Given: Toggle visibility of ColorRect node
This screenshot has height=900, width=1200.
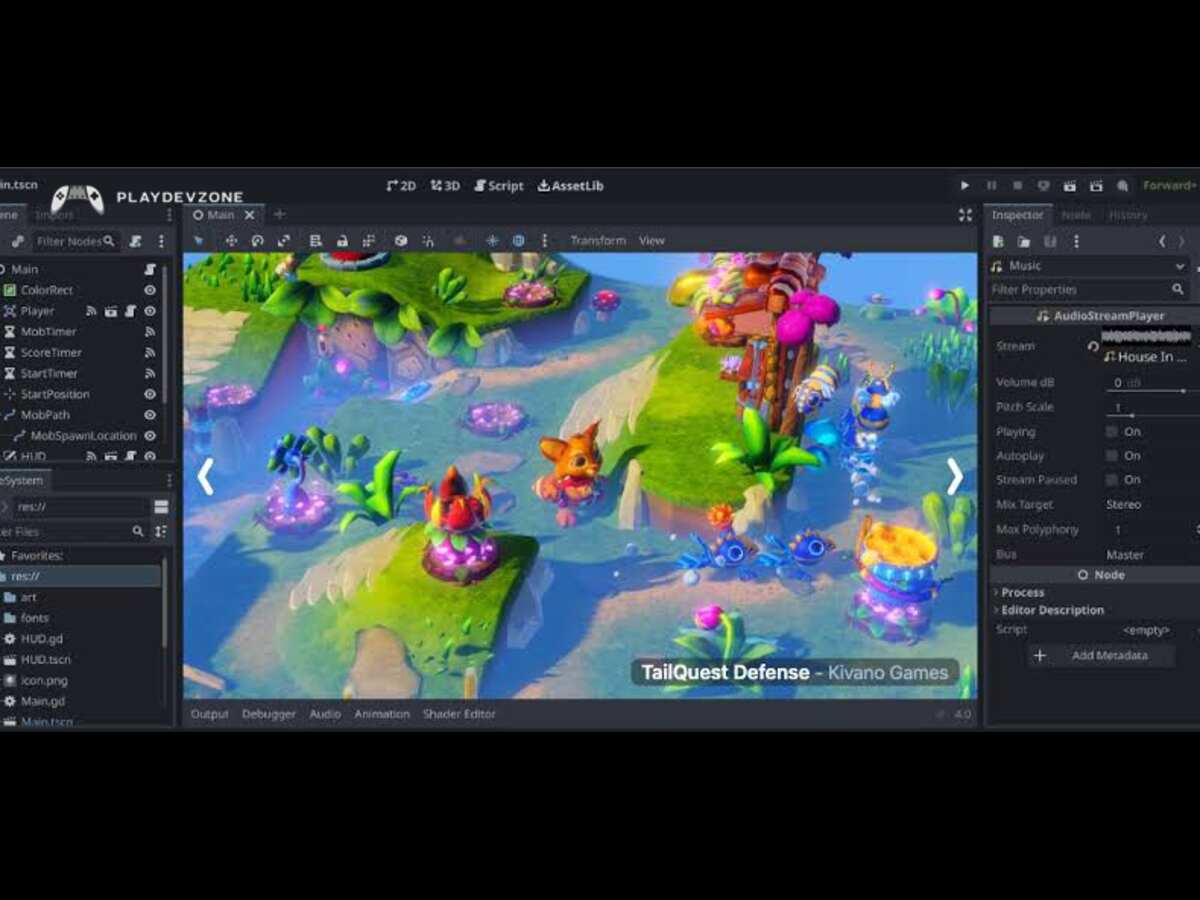Looking at the screenshot, I should tap(150, 290).
